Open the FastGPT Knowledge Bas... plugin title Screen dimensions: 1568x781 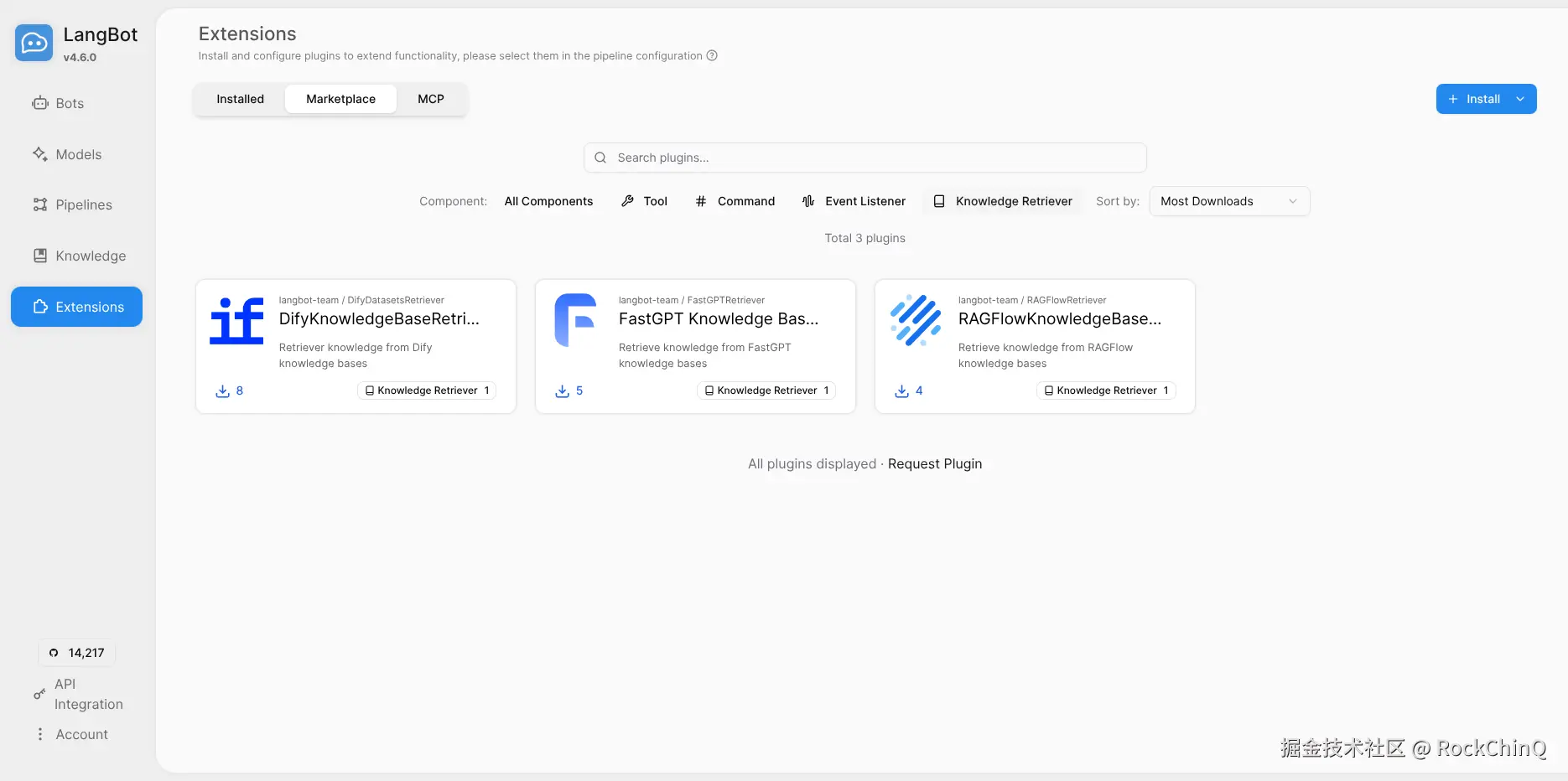click(x=719, y=319)
